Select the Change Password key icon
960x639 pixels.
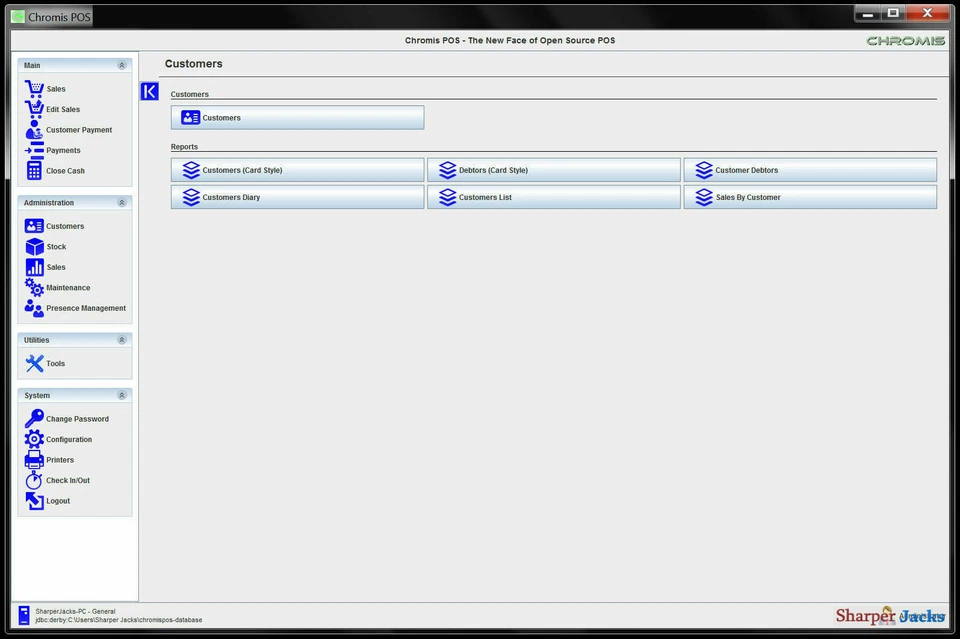pyautogui.click(x=33, y=418)
